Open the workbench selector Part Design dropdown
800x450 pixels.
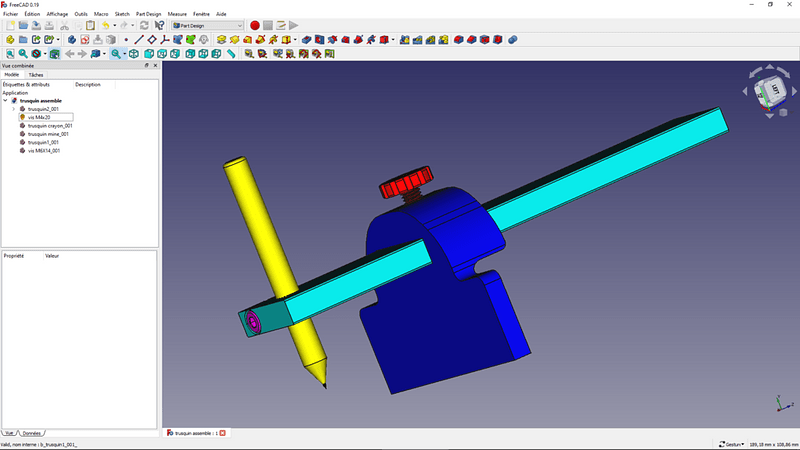[207, 26]
